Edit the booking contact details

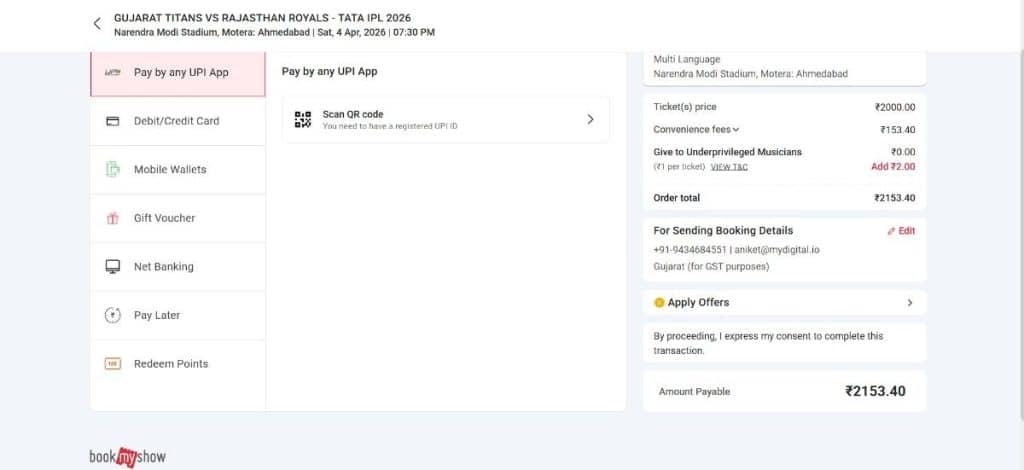(901, 231)
